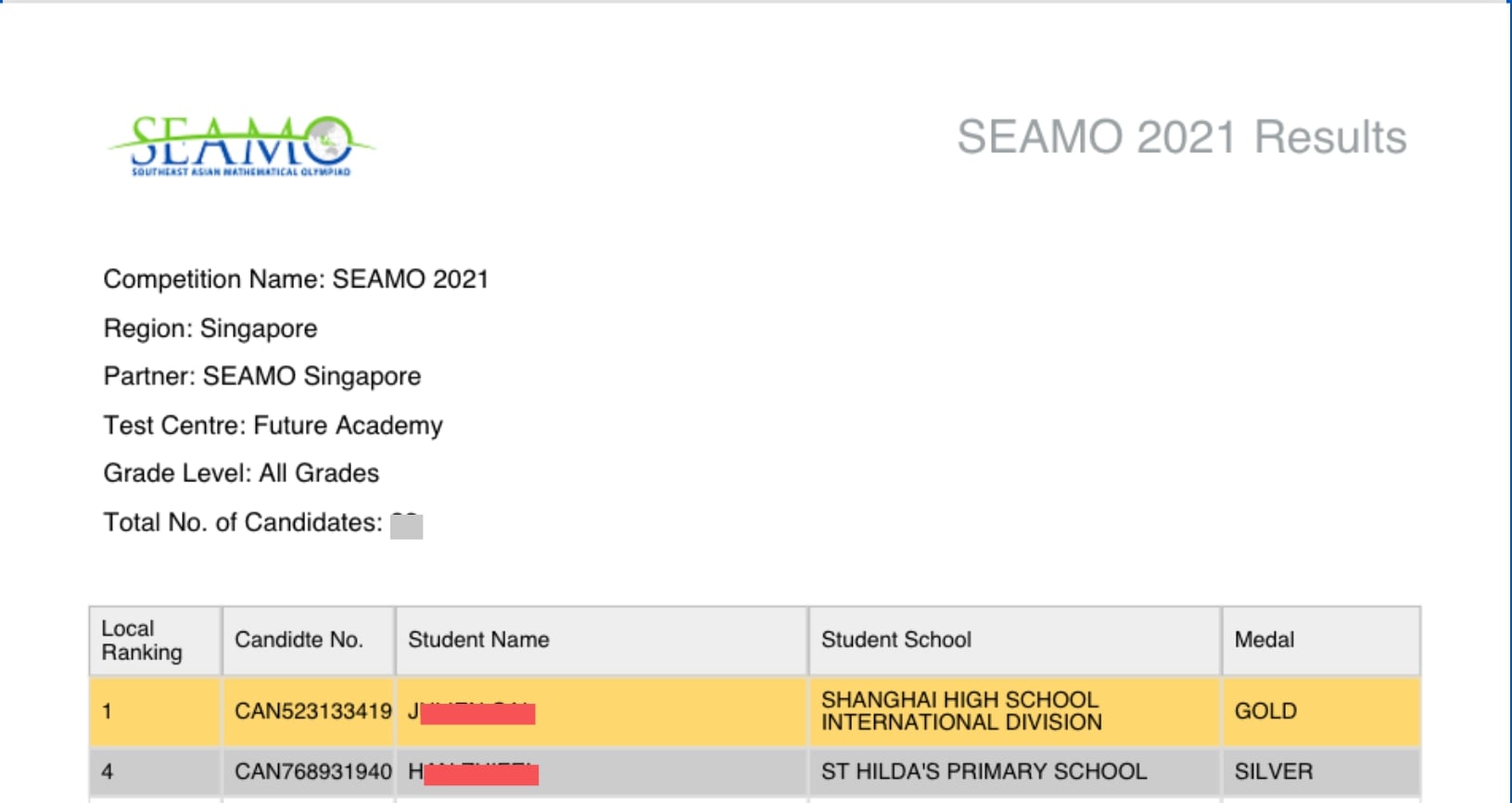The image size is (1512, 803).
Task: Click the 'GOLD' medal cell
Action: pos(1321,712)
